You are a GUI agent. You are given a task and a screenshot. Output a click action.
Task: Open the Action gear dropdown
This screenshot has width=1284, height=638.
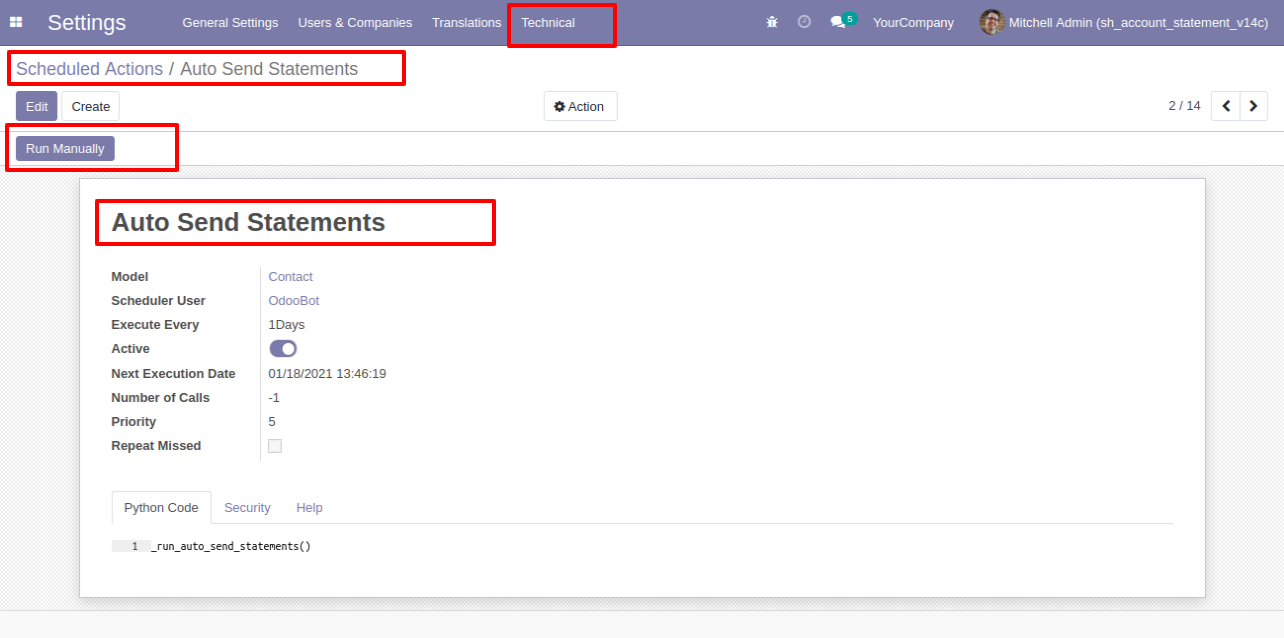580,106
